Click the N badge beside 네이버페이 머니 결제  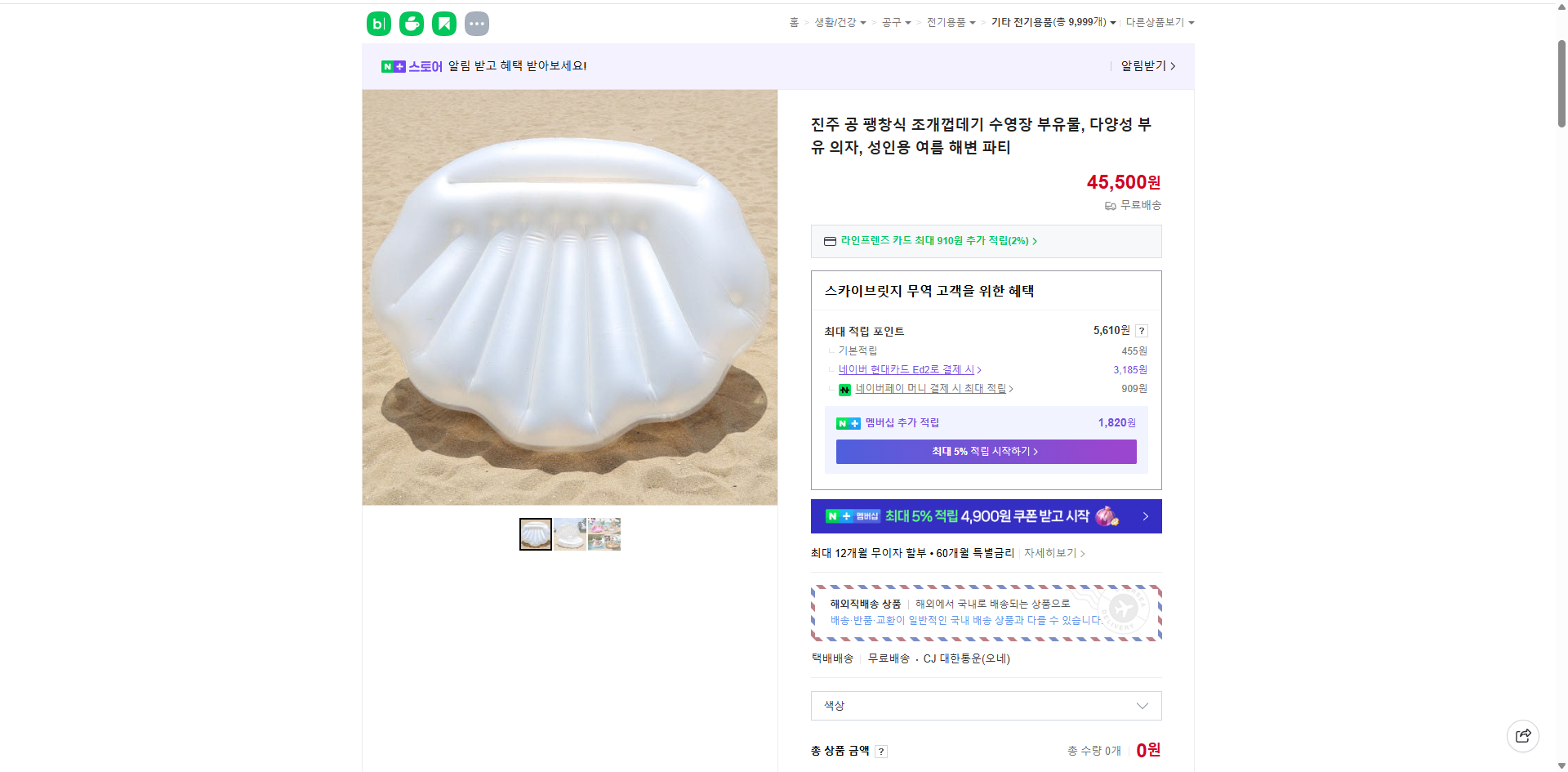[844, 390]
